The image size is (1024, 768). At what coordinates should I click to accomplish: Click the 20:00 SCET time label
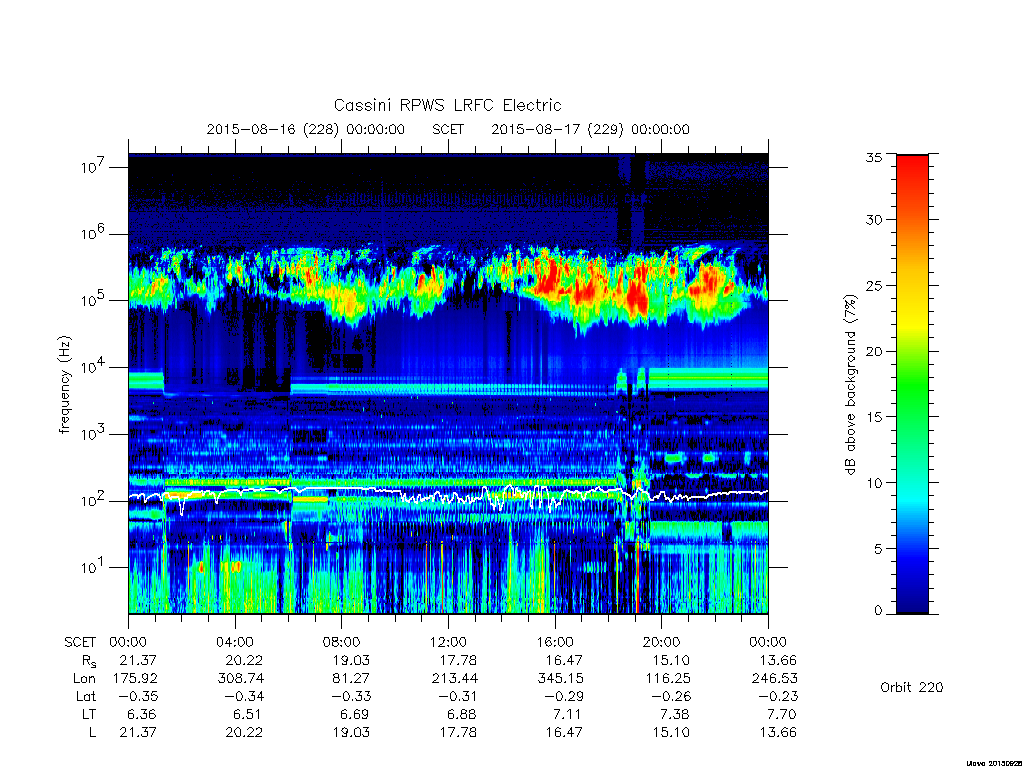(662, 642)
